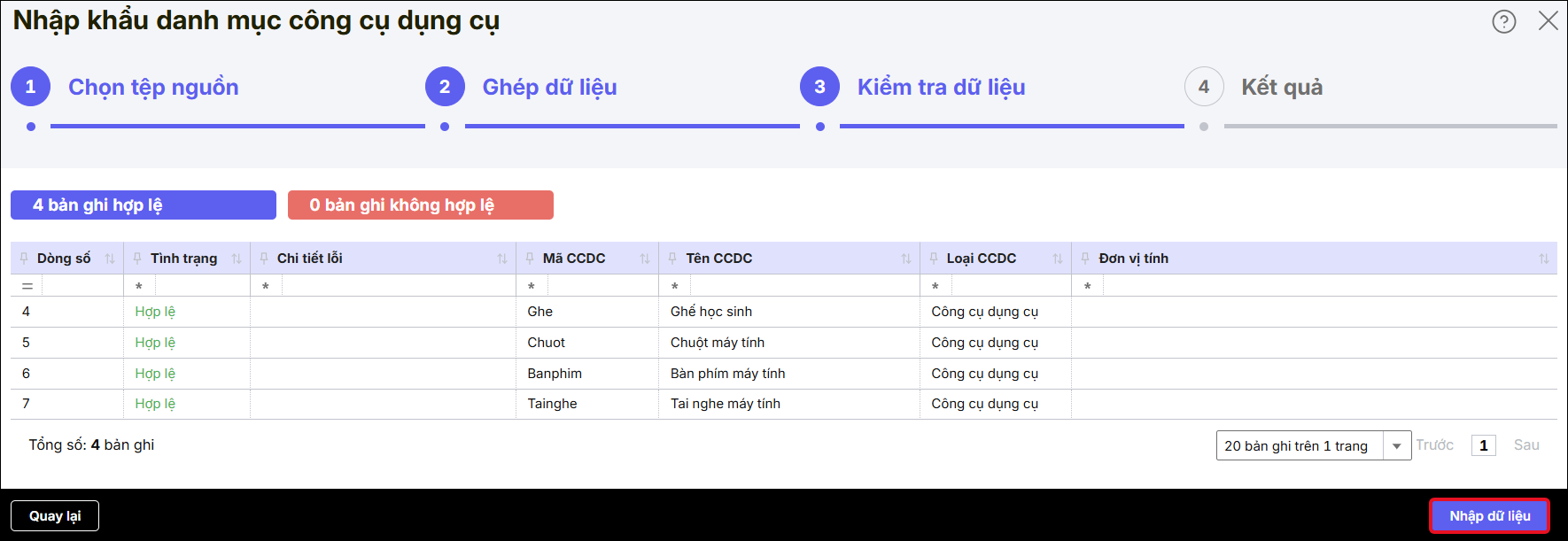Screen dimensions: 1568x541
Task: Show the 4 bản ghi hợp lệ tab
Action: click(x=144, y=205)
